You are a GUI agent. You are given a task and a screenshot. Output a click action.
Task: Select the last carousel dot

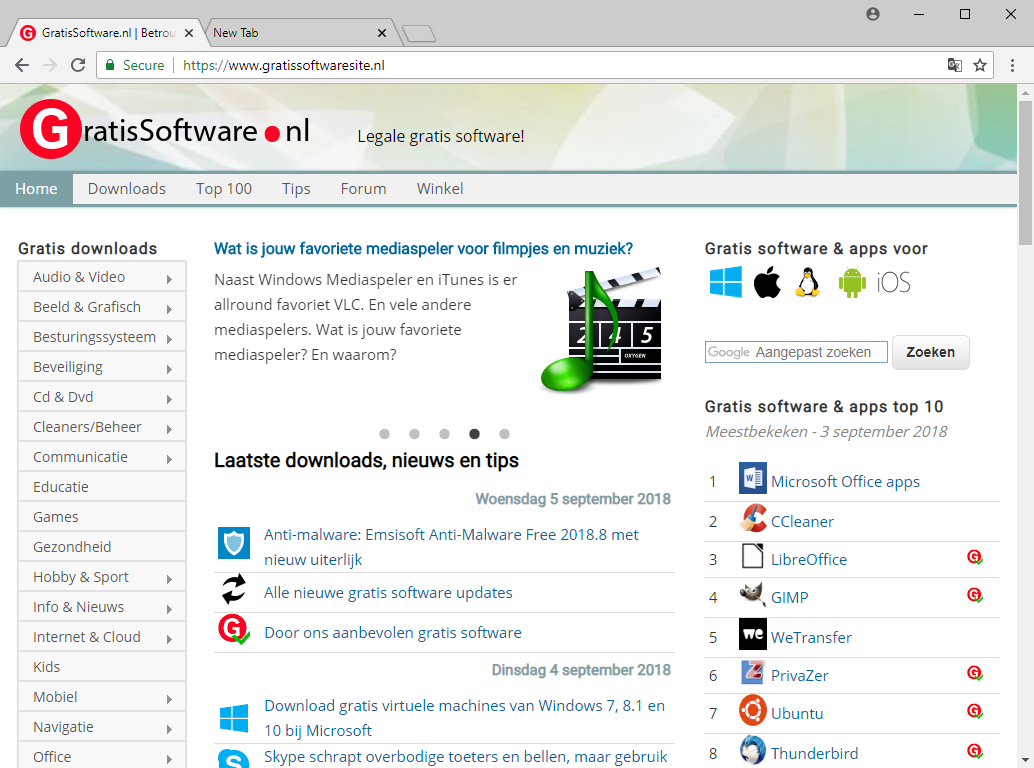click(504, 434)
